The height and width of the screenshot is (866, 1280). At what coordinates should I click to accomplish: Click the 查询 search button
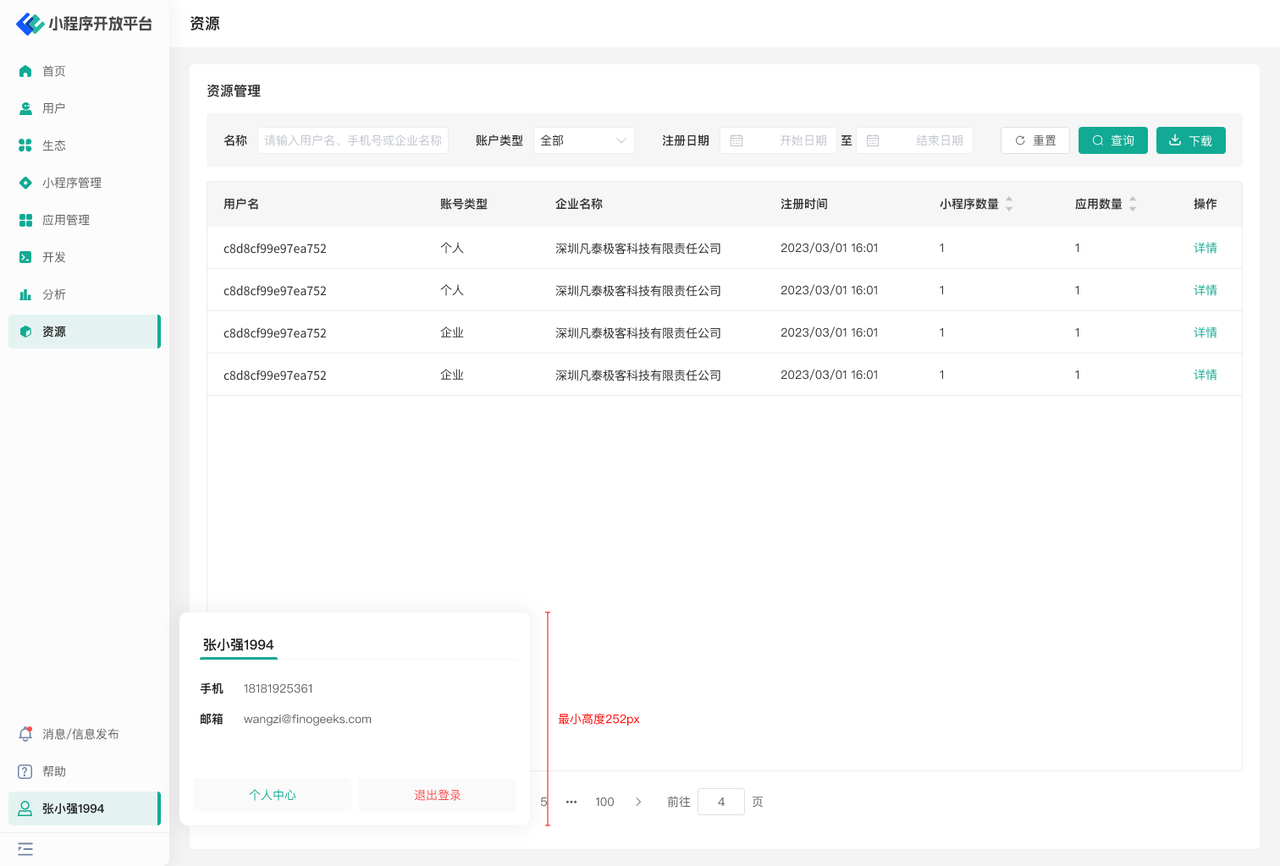pos(1112,141)
